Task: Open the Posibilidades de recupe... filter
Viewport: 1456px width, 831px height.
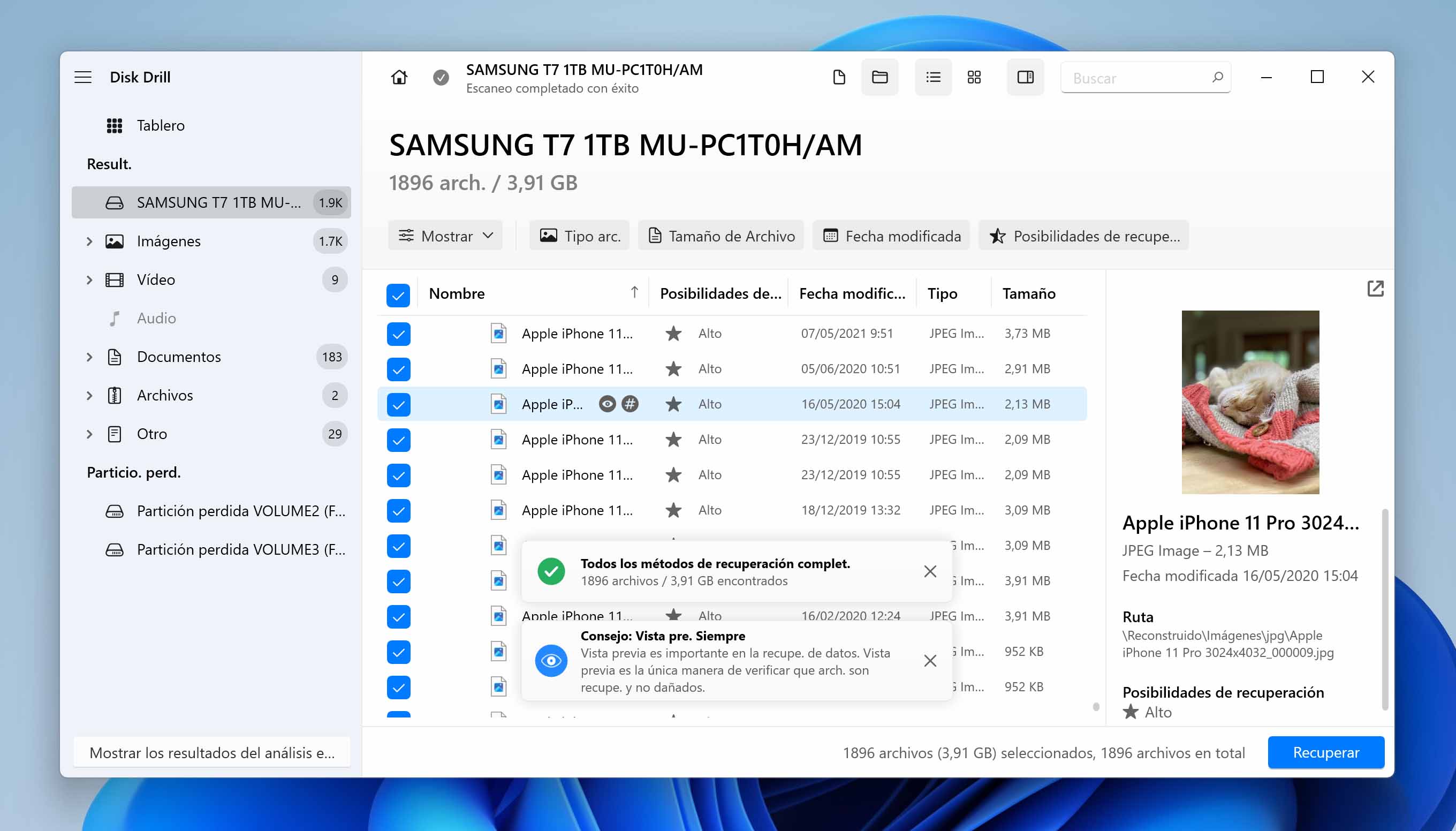Action: tap(1083, 236)
